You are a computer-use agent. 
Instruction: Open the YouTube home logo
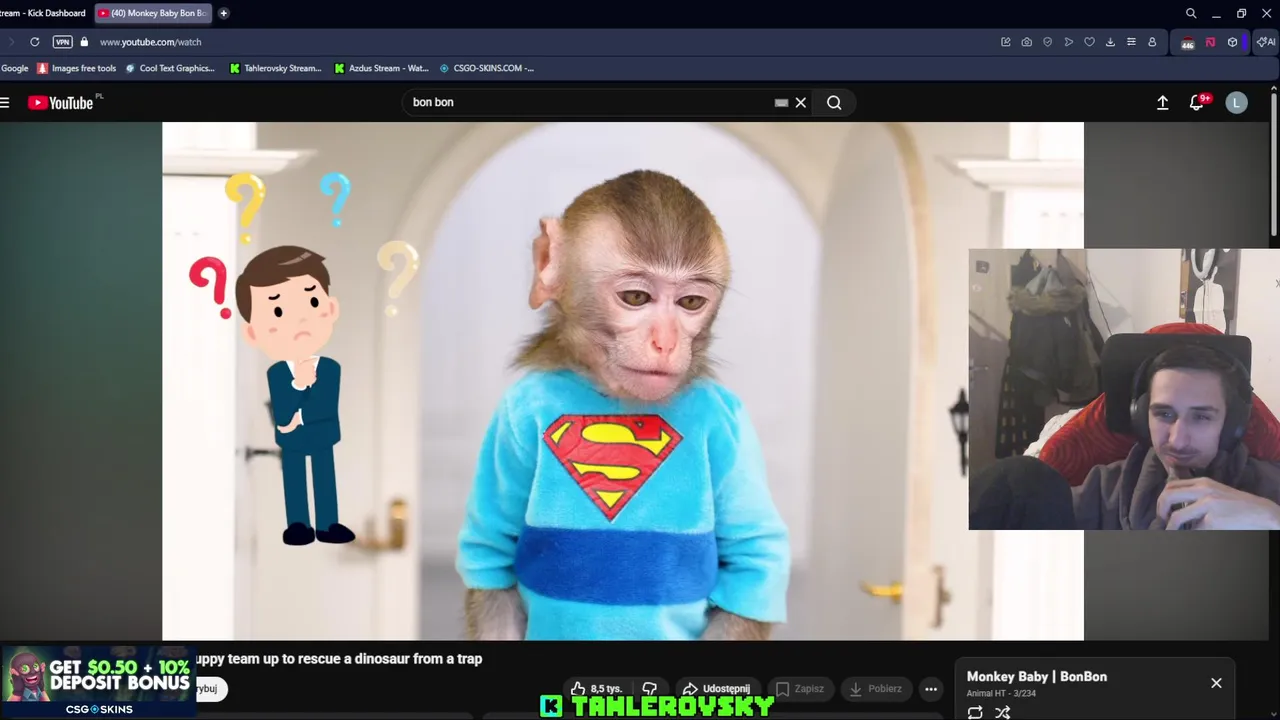pyautogui.click(x=63, y=102)
